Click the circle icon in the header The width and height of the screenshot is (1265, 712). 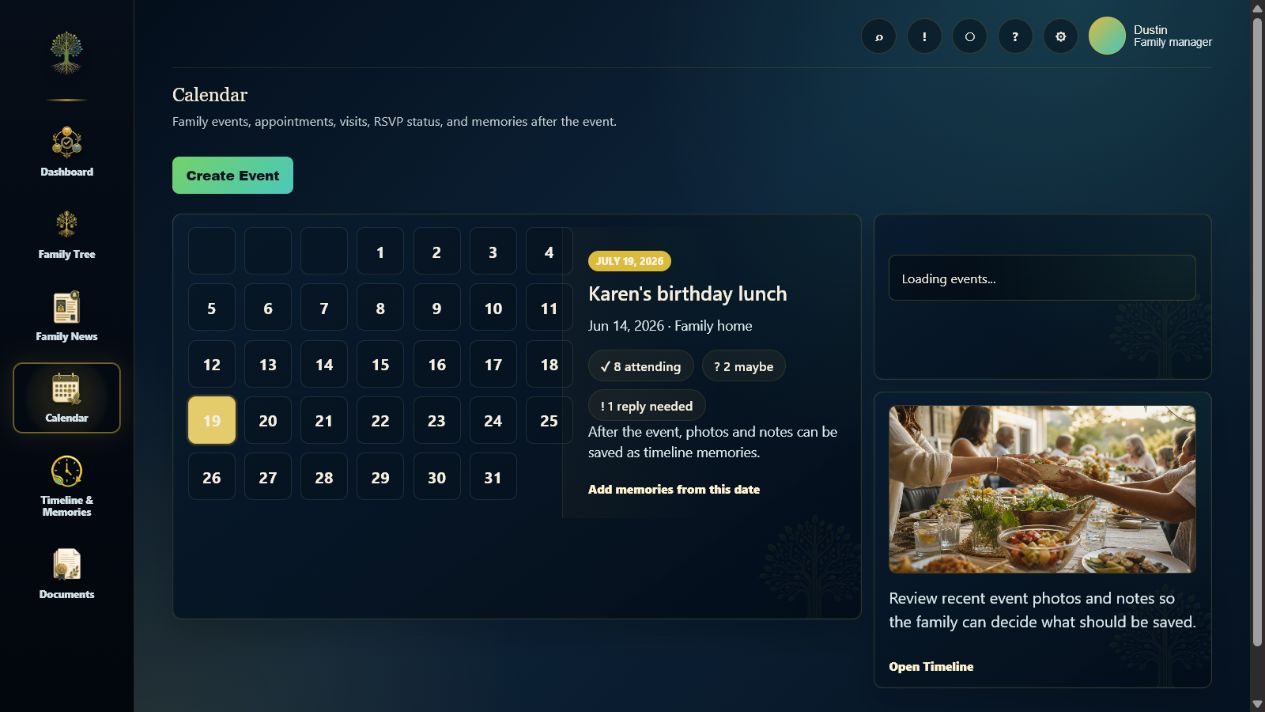(970, 37)
